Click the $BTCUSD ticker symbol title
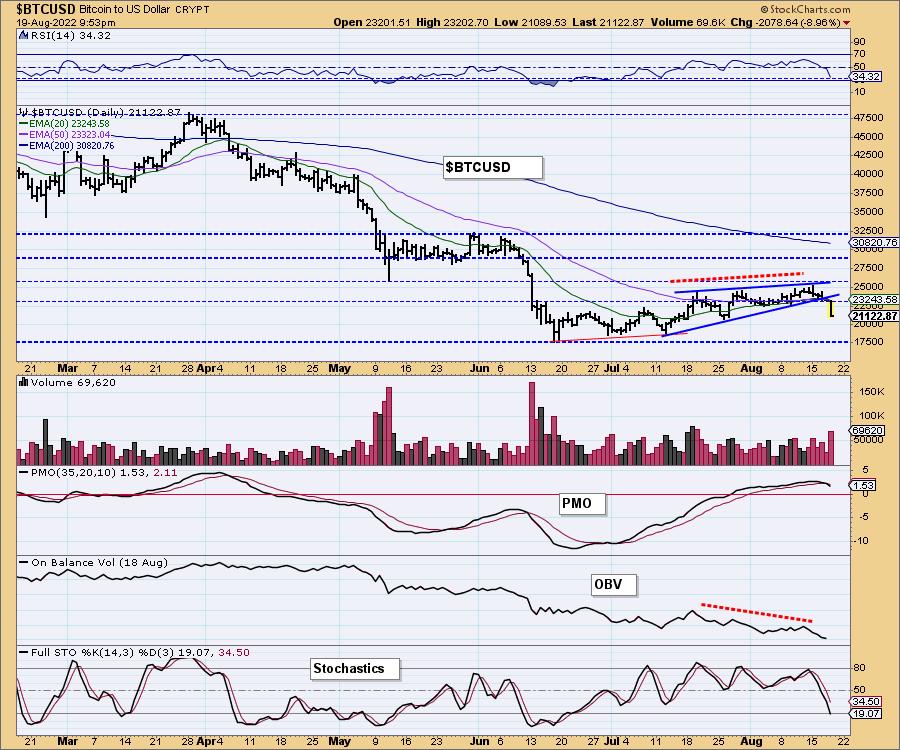900x750 pixels. coord(46,9)
